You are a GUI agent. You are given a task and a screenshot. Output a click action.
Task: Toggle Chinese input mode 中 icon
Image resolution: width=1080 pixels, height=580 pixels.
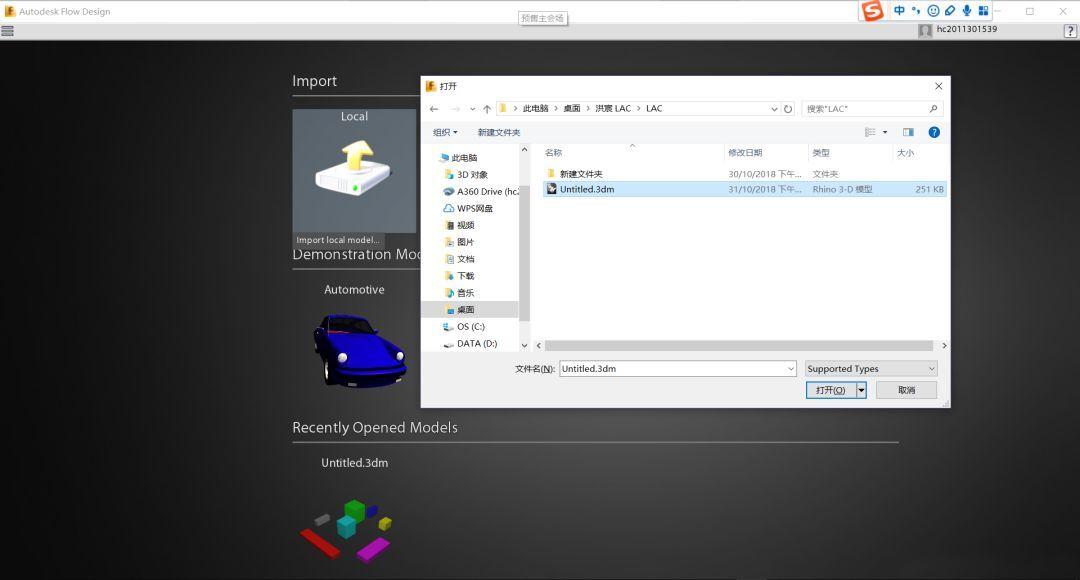point(899,10)
